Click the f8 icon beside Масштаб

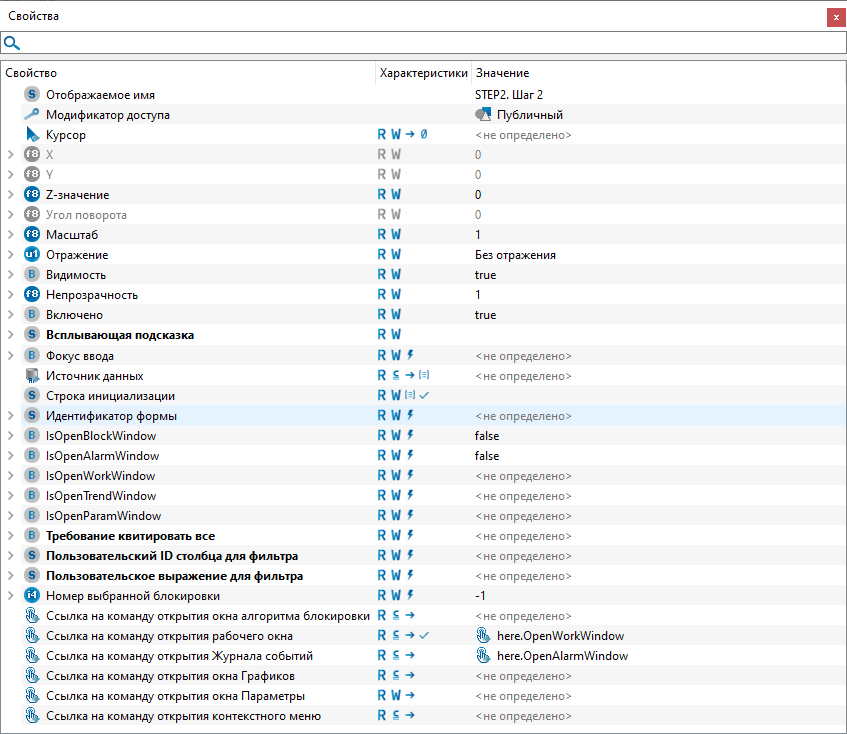(x=32, y=235)
